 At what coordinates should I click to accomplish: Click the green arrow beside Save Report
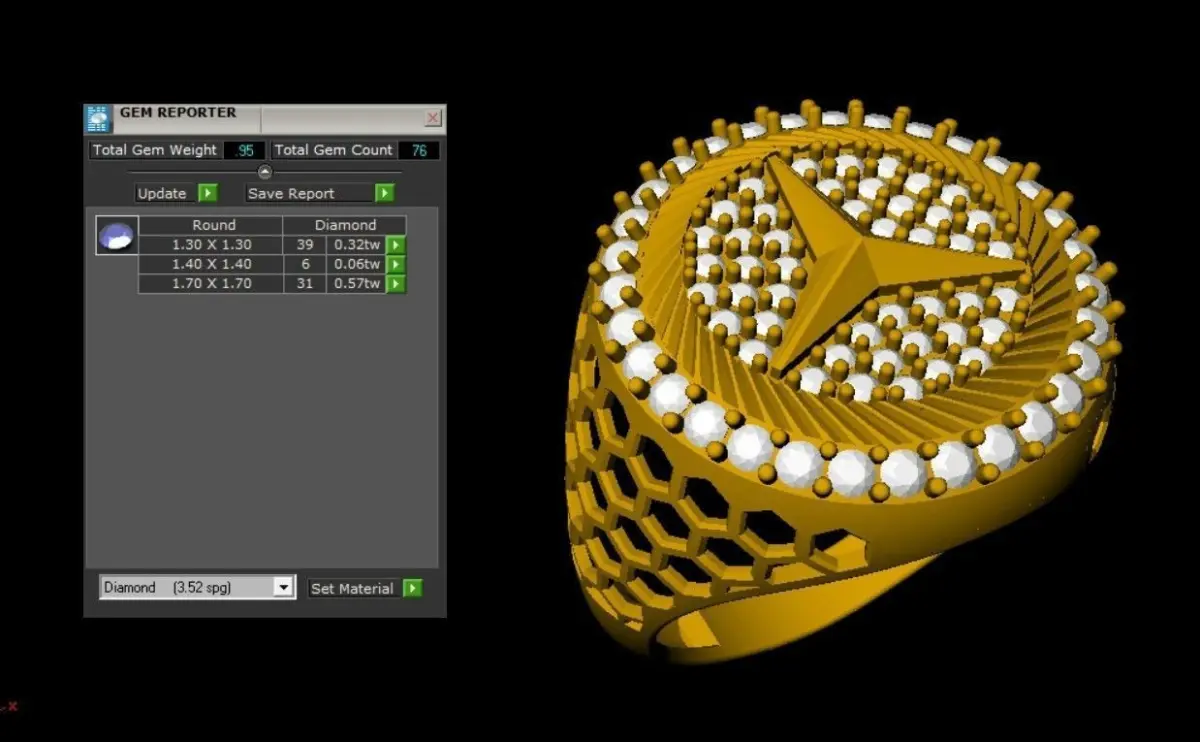click(384, 193)
